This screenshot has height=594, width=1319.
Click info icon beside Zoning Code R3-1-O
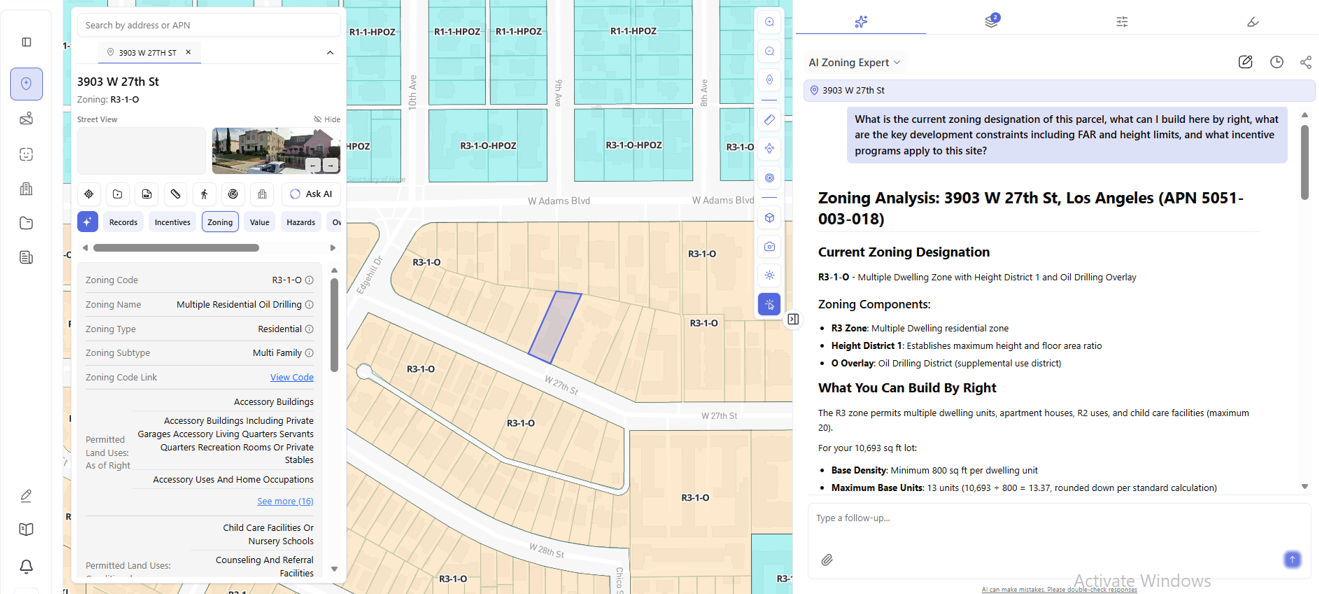309,280
